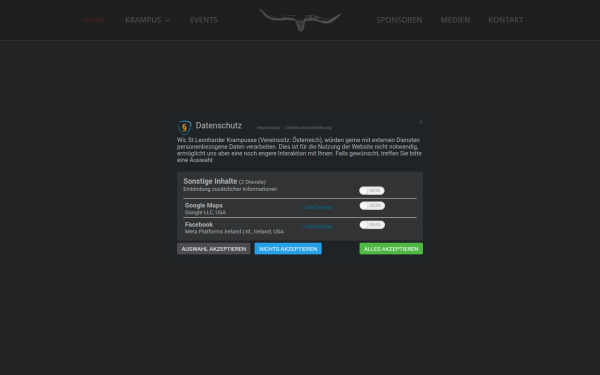This screenshot has width=600, height=375.
Task: Enable the Facebook toggle
Action: (372, 225)
